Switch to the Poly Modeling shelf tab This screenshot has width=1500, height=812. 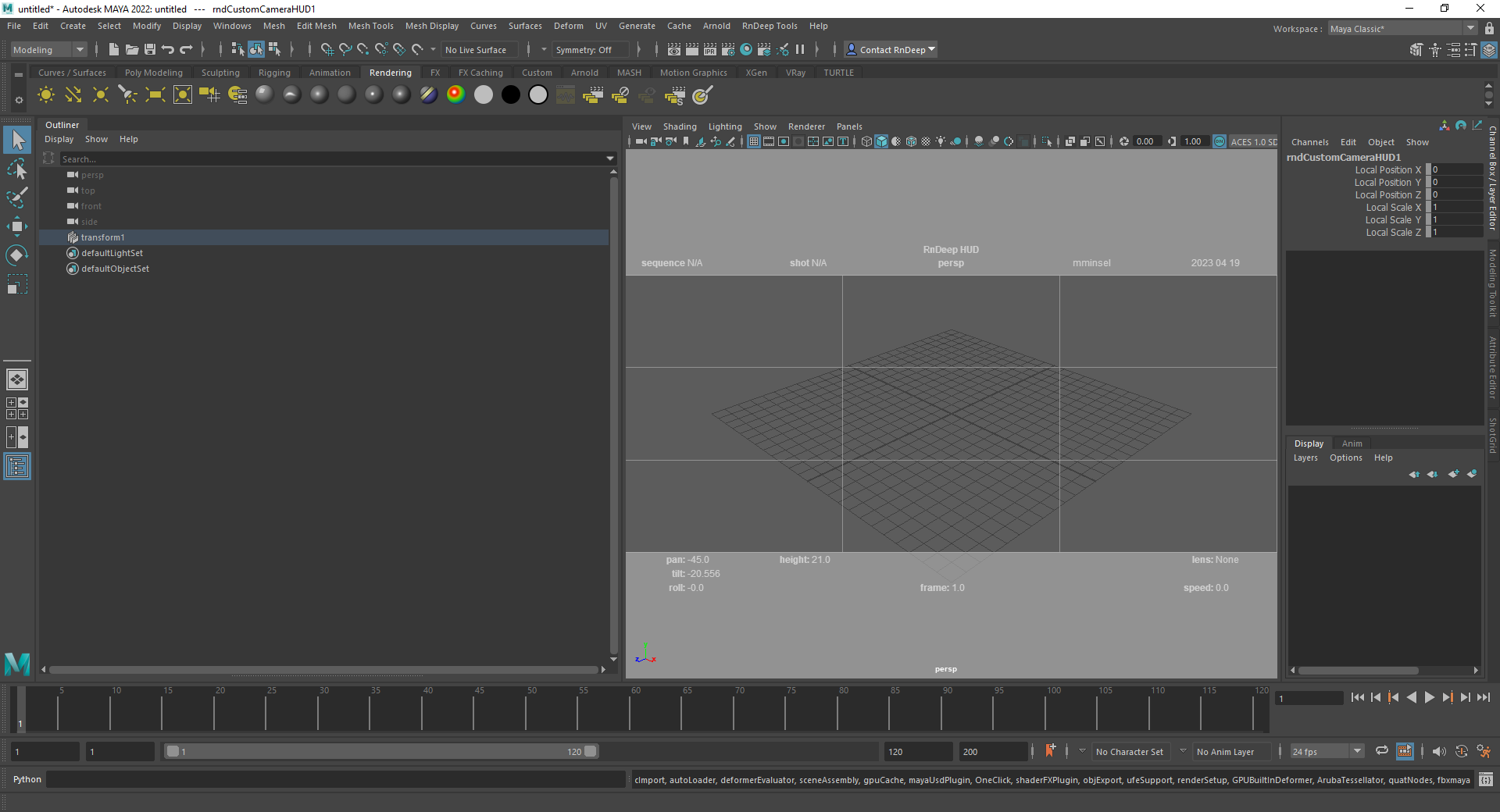point(153,73)
